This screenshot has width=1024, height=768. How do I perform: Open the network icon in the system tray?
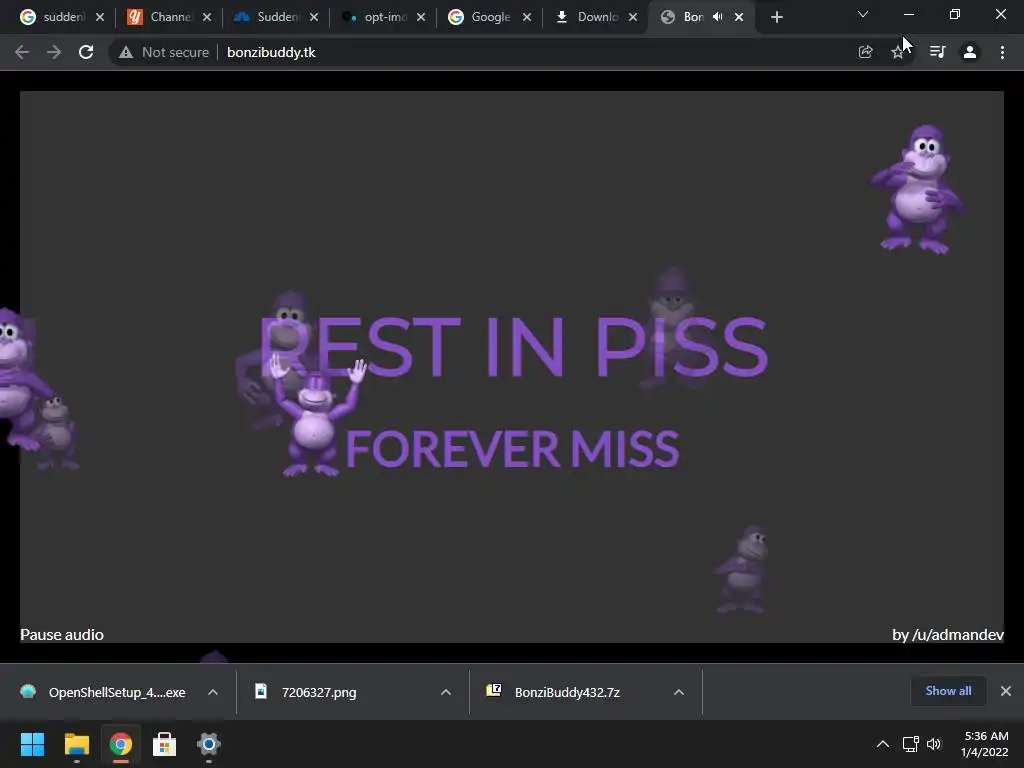[910, 744]
